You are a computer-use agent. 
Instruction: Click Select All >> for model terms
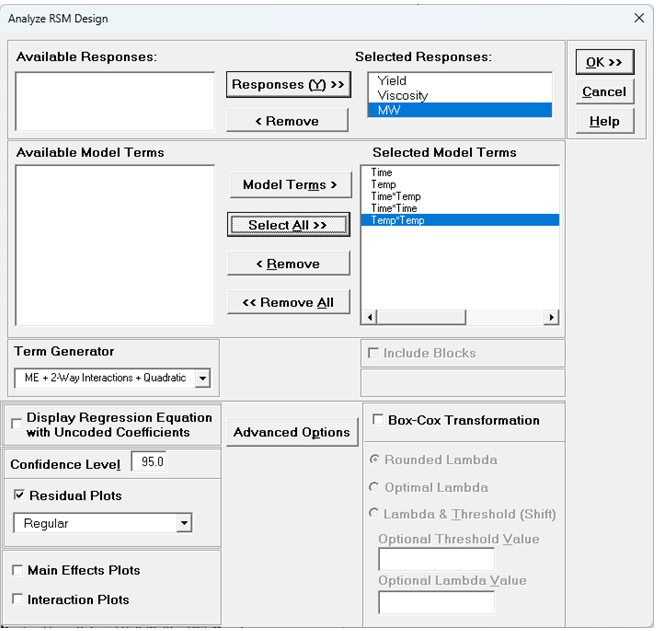click(x=288, y=225)
